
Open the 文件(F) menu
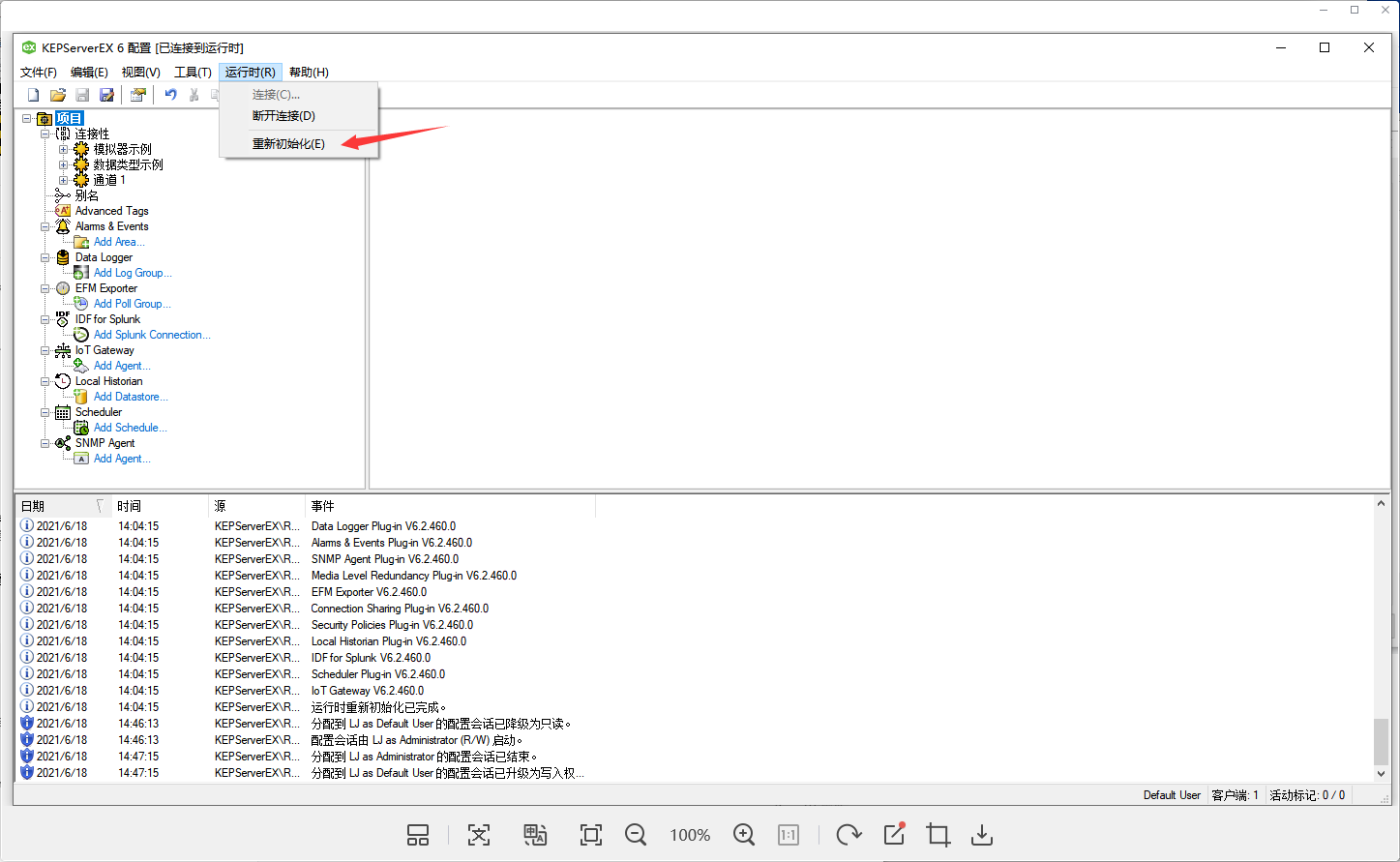click(x=39, y=73)
